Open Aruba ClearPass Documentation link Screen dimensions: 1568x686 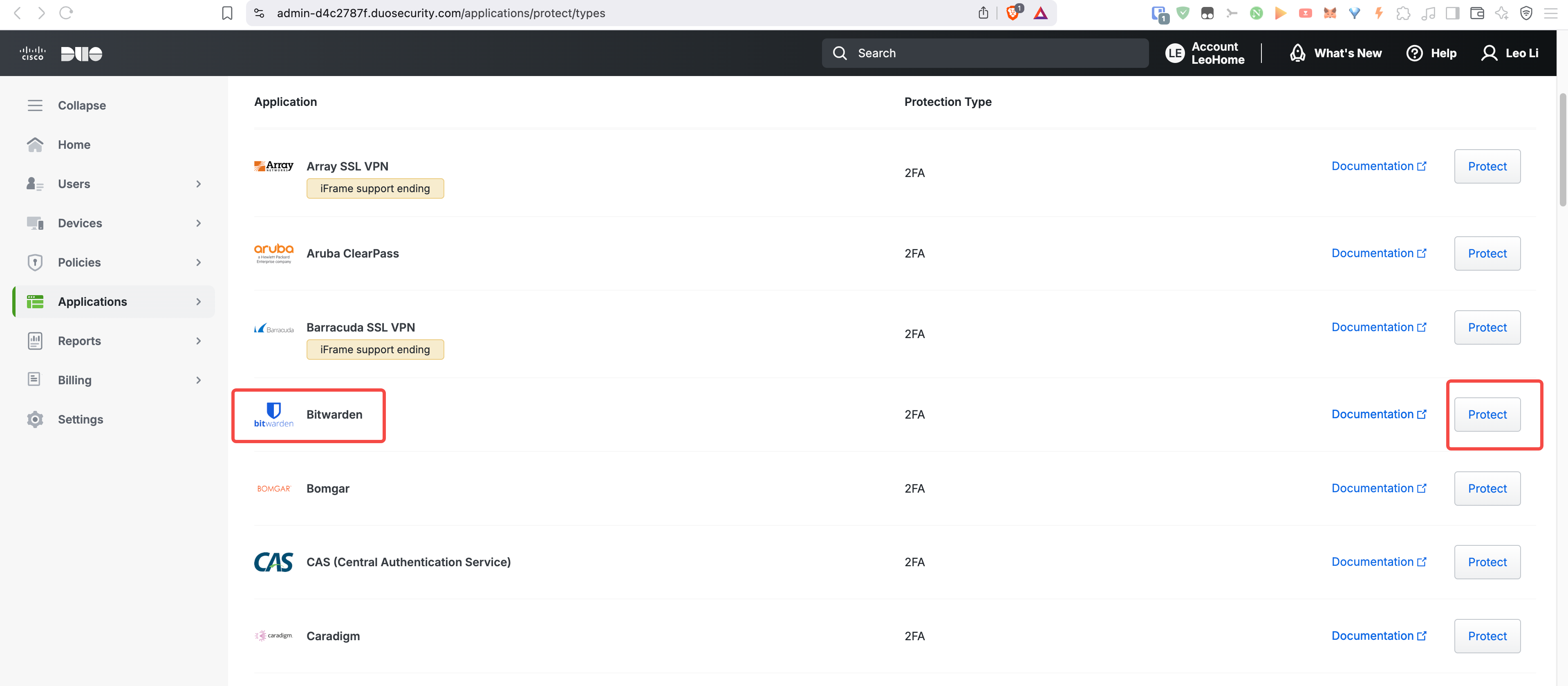[x=1379, y=253]
